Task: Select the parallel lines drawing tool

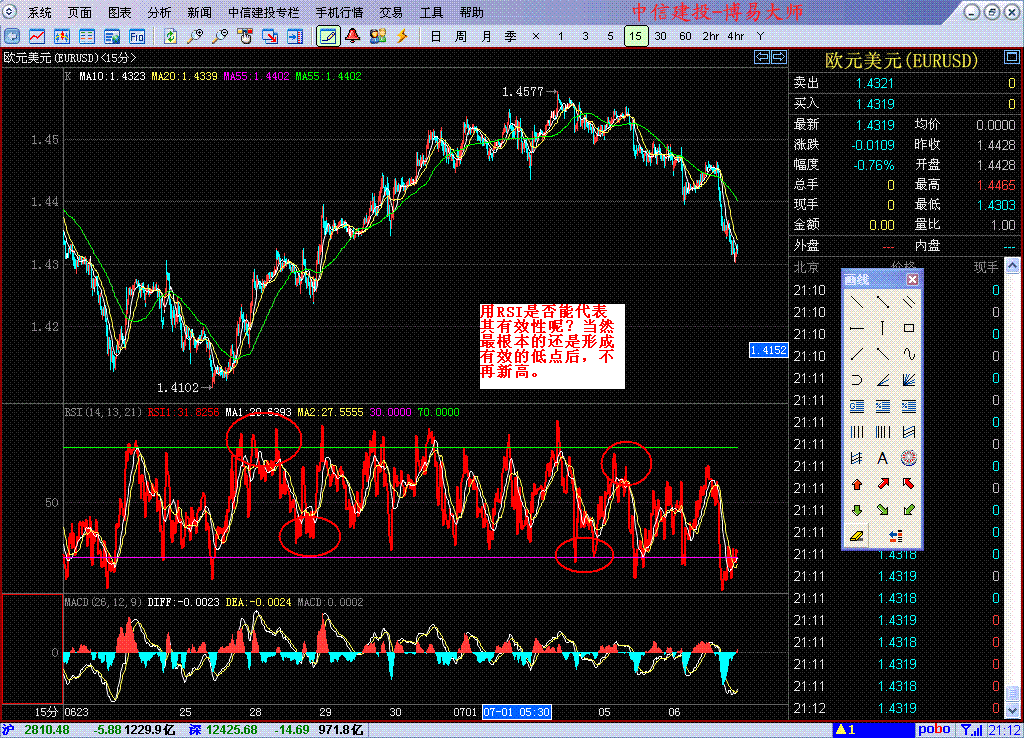Action: 908,302
